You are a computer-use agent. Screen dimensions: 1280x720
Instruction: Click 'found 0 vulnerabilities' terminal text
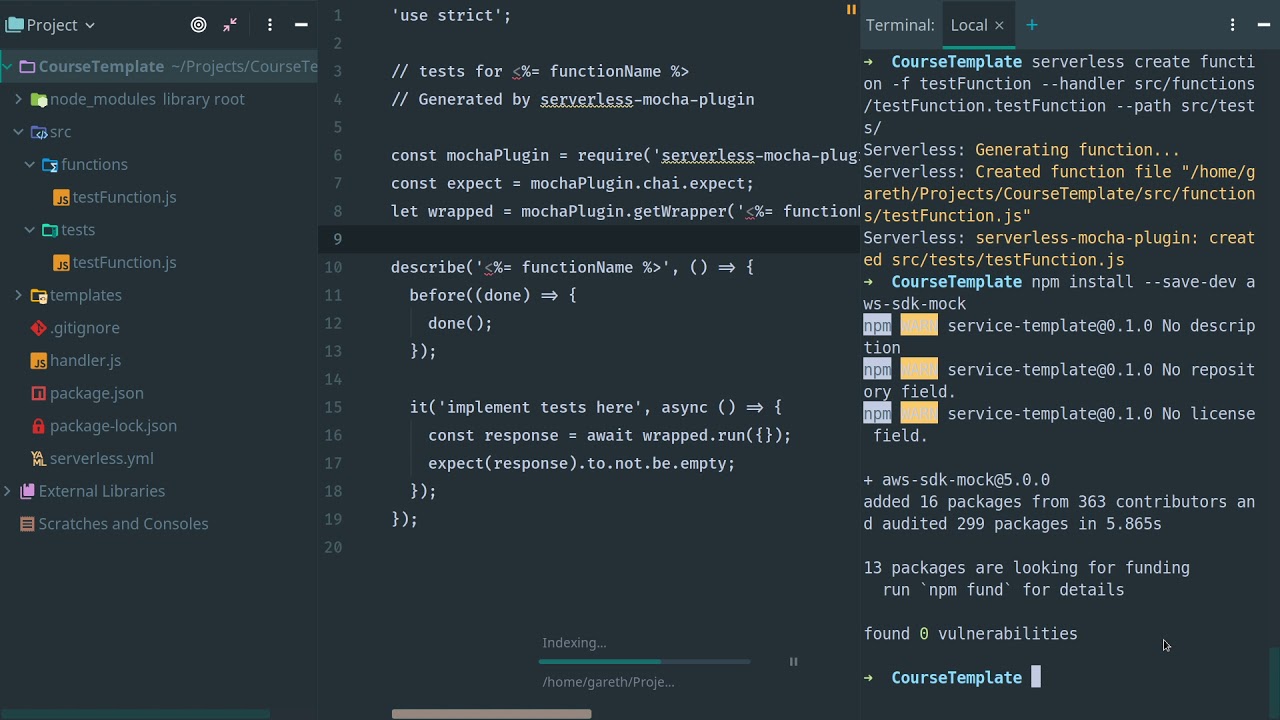pos(970,634)
